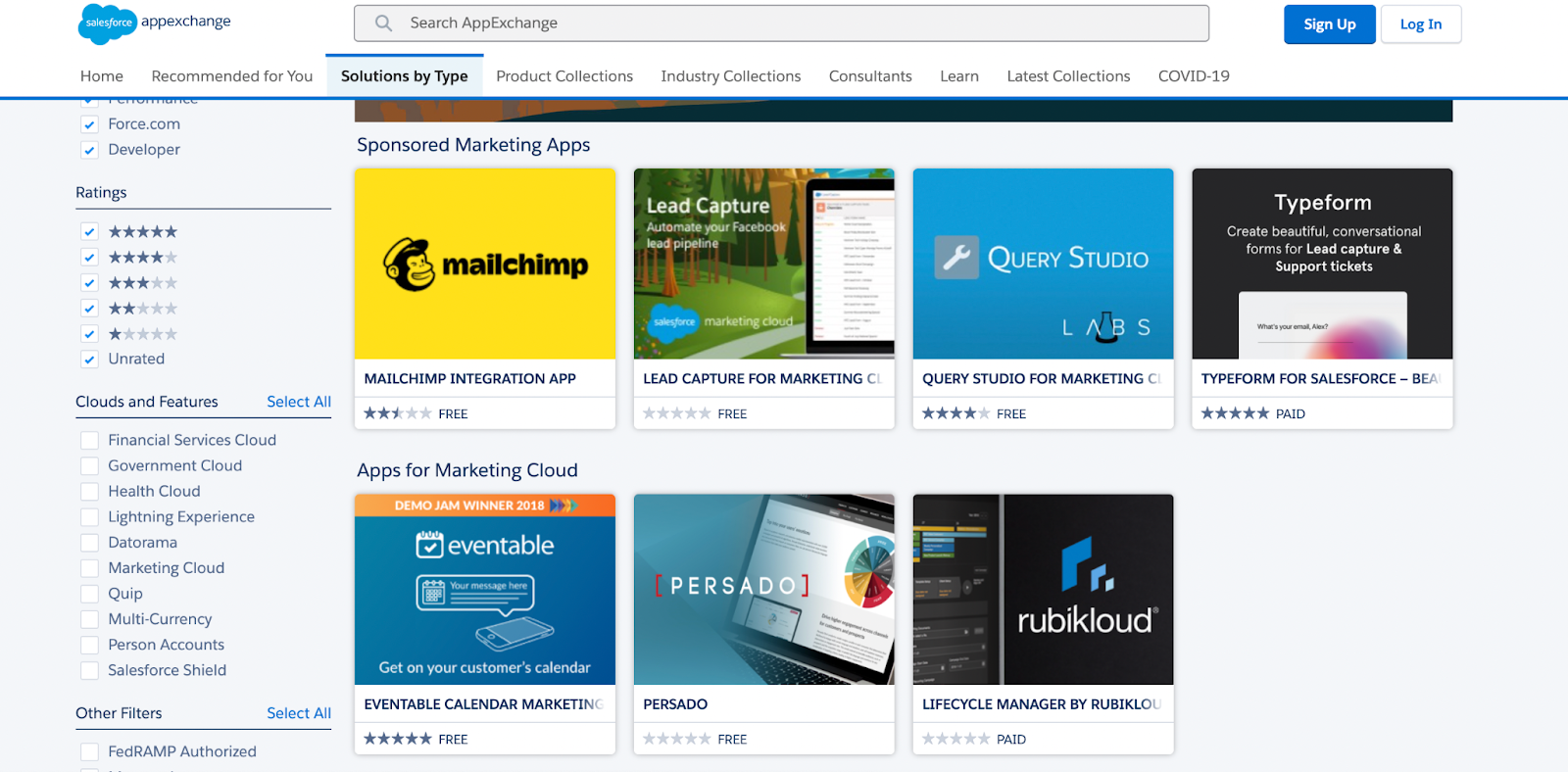Open the Learn tab
The width and height of the screenshot is (1568, 772).
tap(959, 76)
